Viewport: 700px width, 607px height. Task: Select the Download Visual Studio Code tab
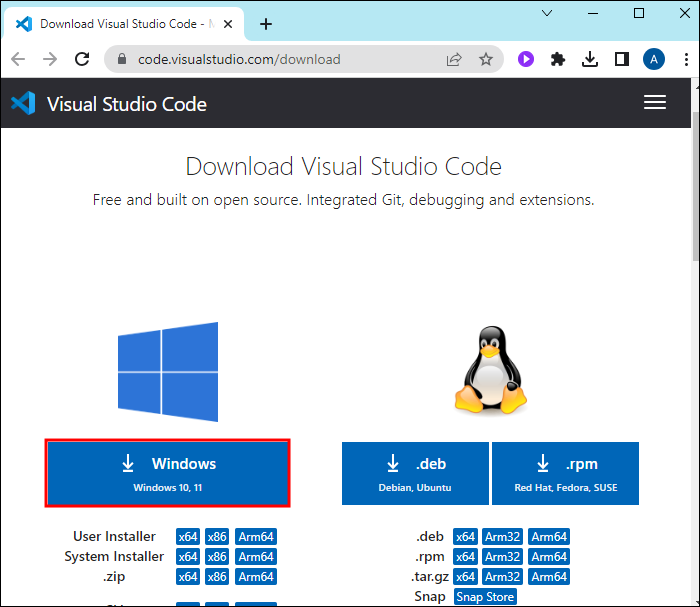(x=124, y=24)
